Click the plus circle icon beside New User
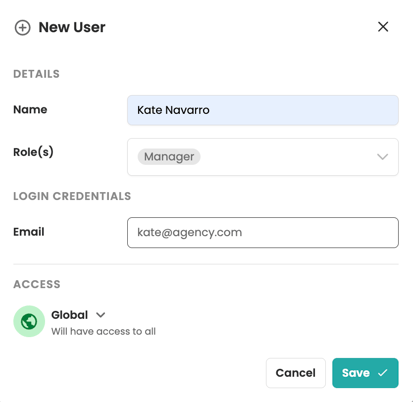The height and width of the screenshot is (402, 413). pyautogui.click(x=22, y=28)
